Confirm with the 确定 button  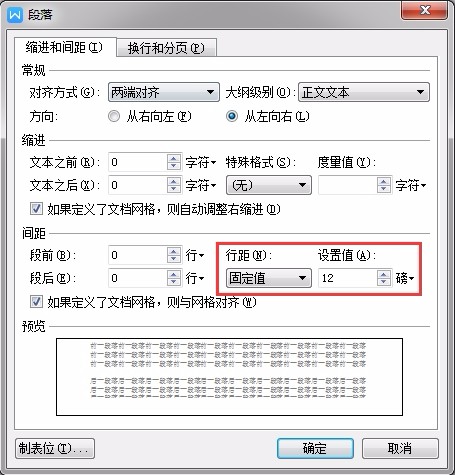point(315,448)
